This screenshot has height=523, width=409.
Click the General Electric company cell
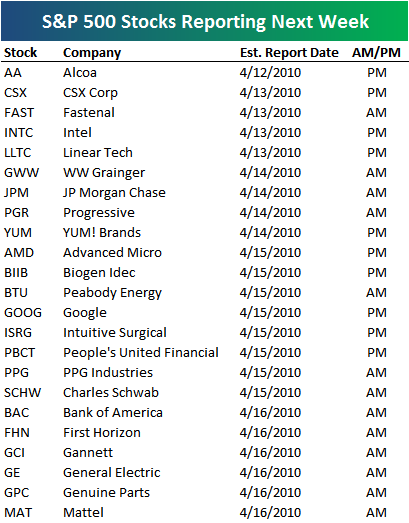(112, 473)
